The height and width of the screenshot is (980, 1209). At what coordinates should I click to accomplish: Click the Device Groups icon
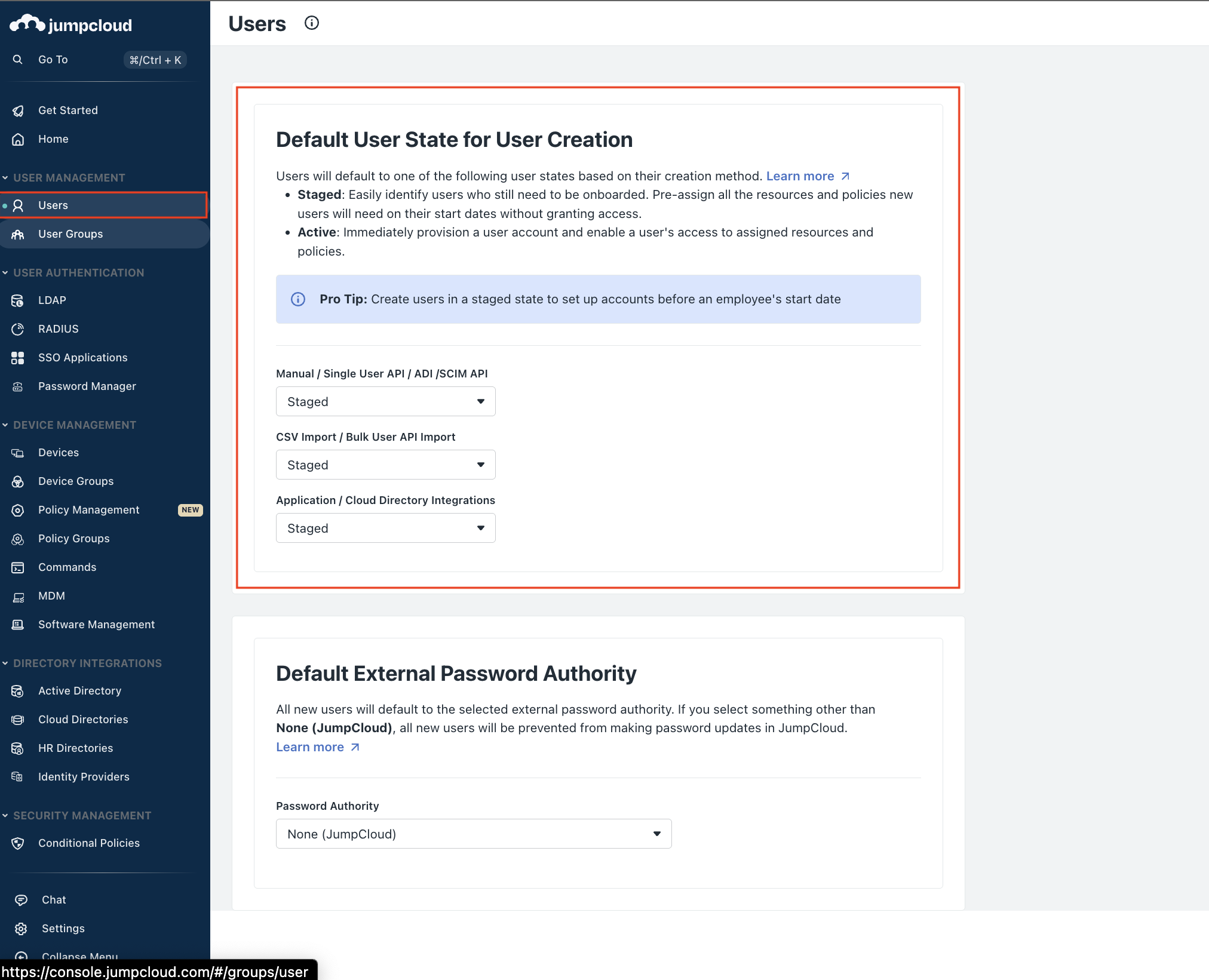(x=18, y=481)
